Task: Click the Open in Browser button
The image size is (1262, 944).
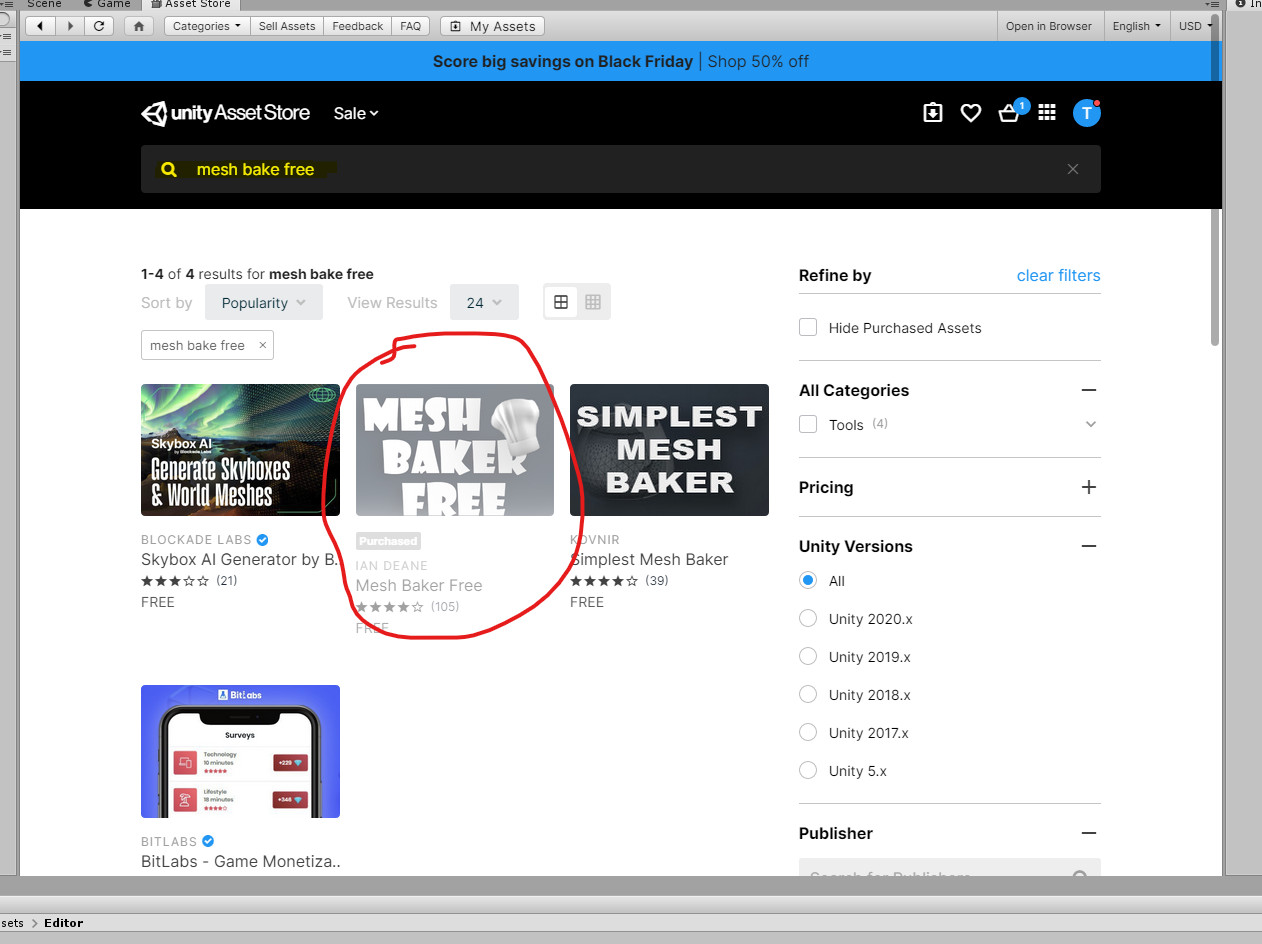Action: coord(1048,26)
